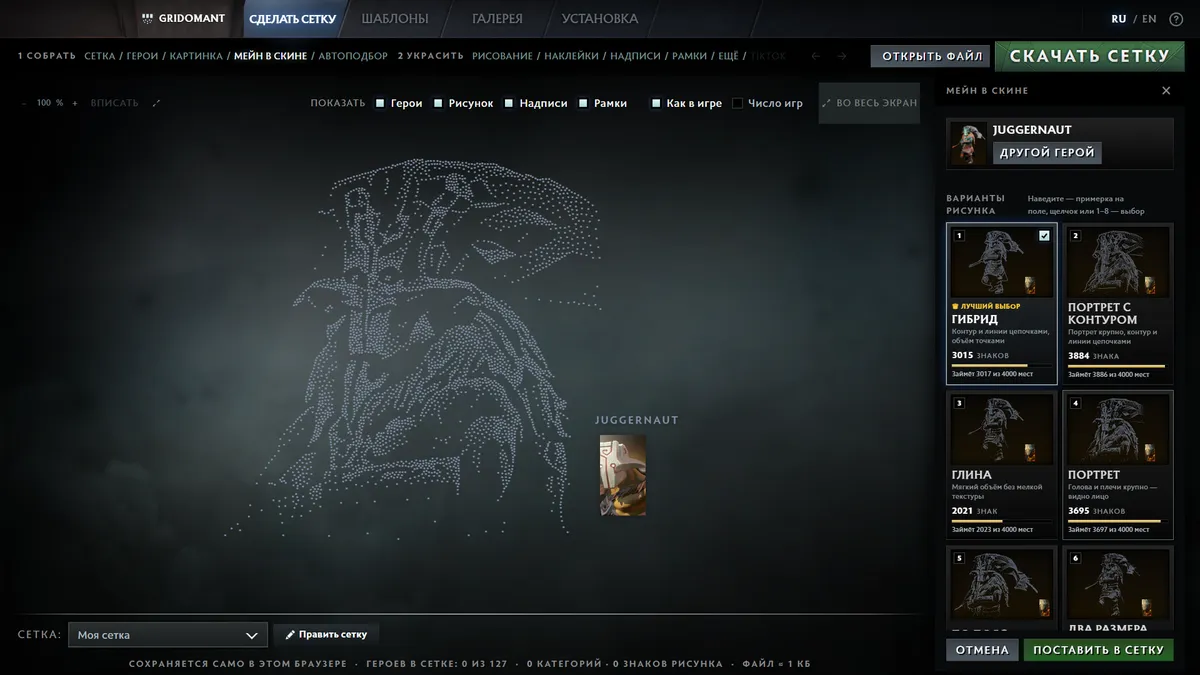Click Отмена button
The image size is (1200, 675).
[982, 650]
